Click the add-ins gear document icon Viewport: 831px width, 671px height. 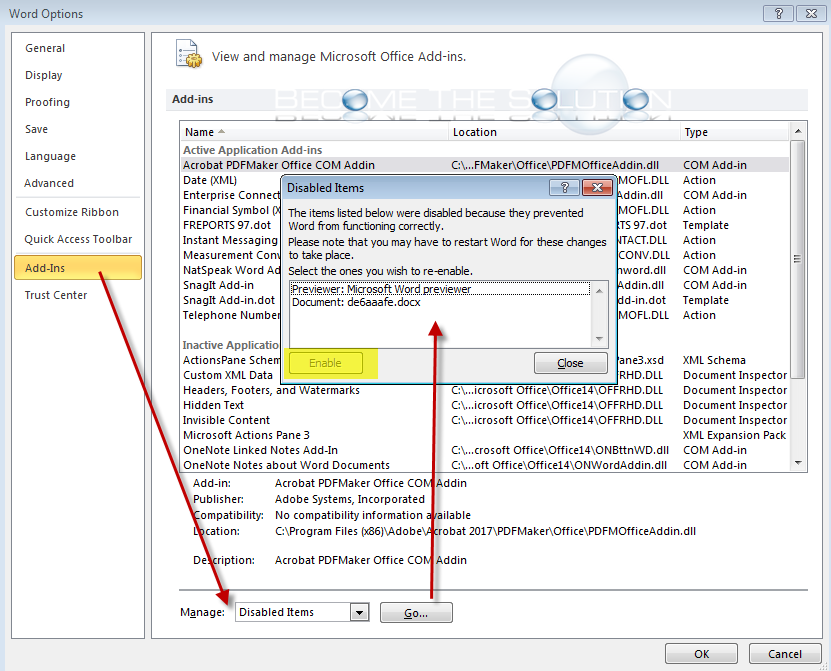189,54
